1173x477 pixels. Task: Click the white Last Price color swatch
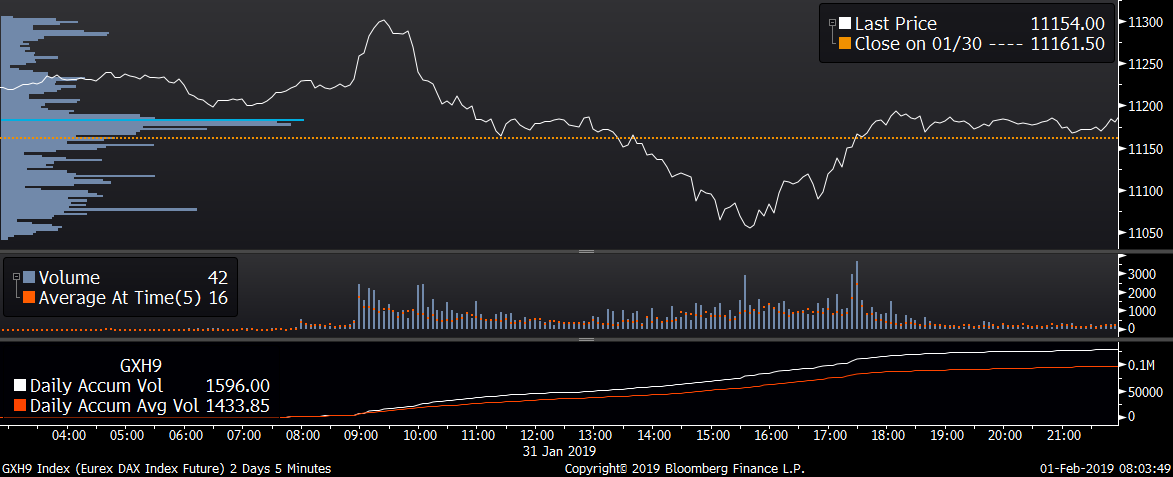(x=845, y=24)
